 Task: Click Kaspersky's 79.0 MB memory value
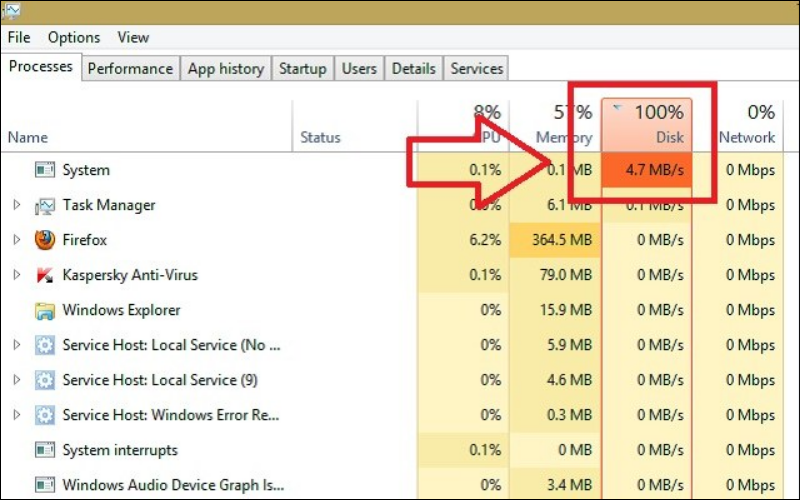pyautogui.click(x=566, y=275)
